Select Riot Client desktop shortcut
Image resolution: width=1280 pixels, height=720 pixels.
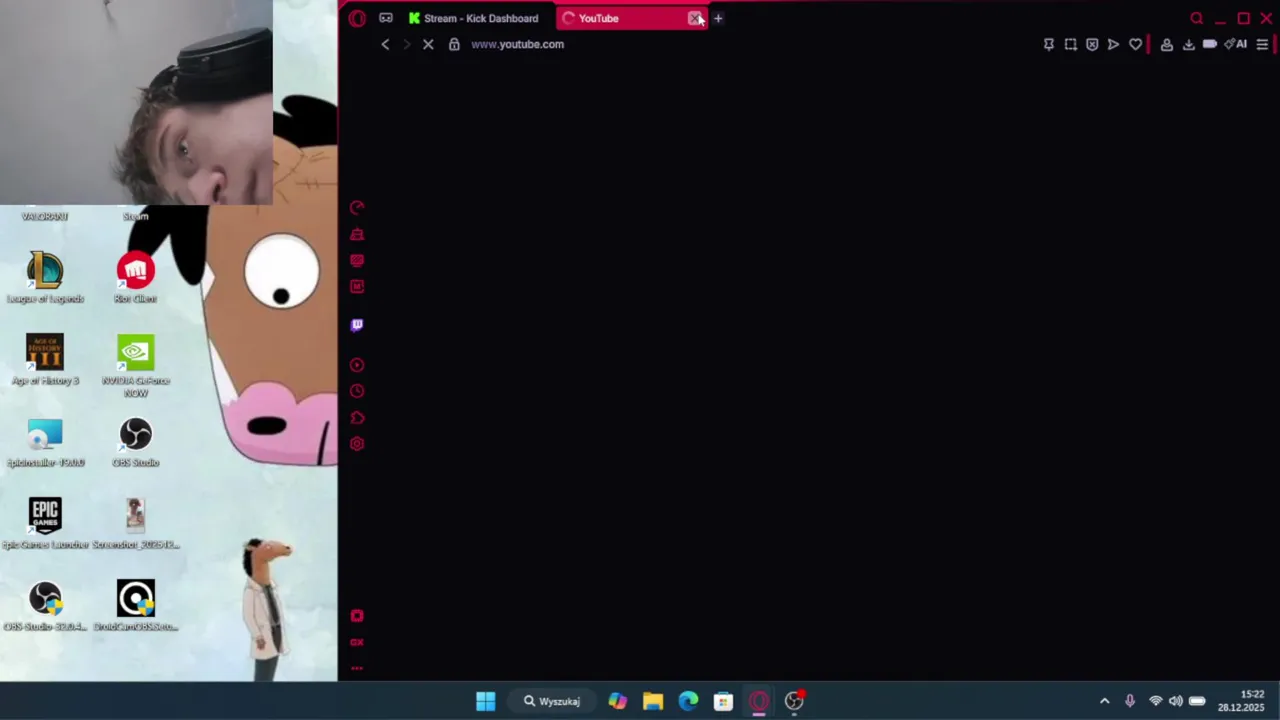tap(135, 278)
